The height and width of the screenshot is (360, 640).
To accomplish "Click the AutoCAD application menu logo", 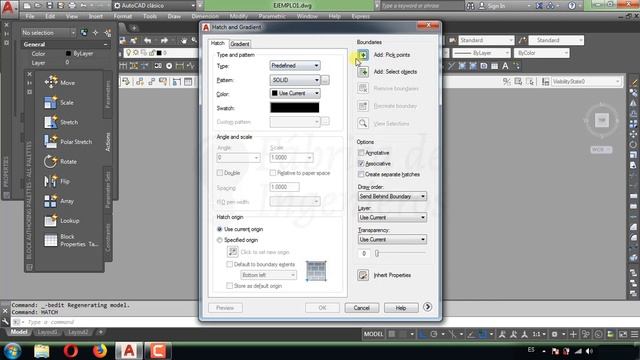I will 9,7.
